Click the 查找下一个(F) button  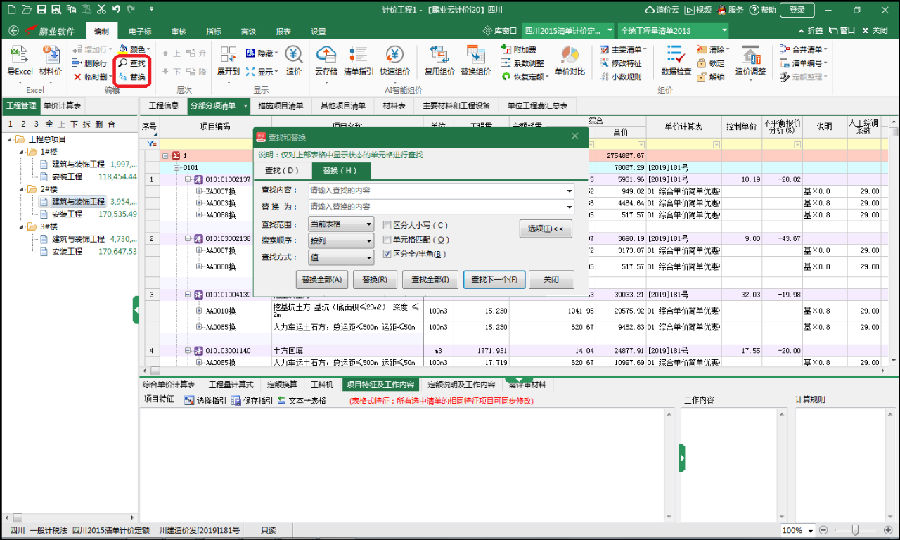click(495, 280)
